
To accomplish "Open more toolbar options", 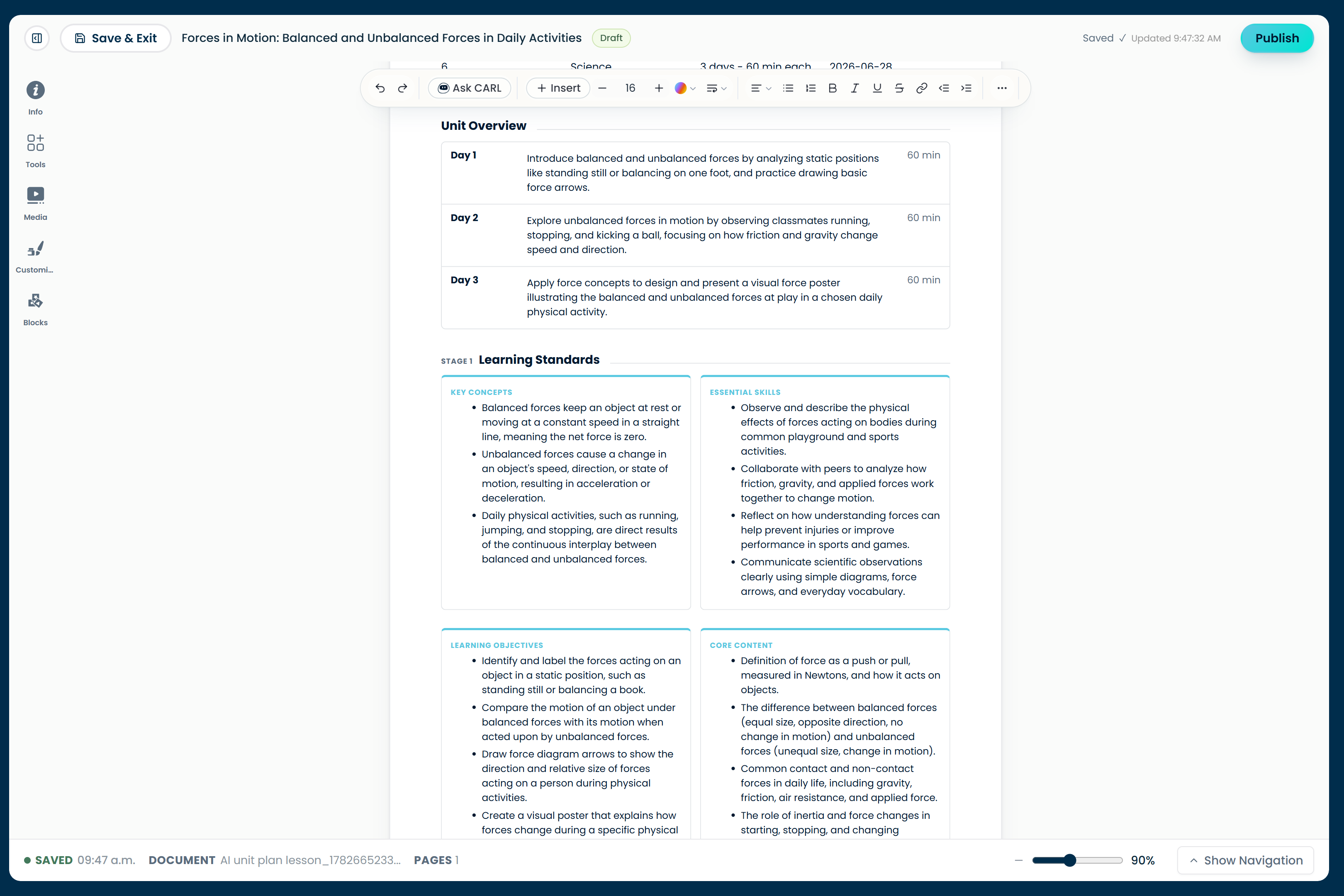I will [1002, 88].
